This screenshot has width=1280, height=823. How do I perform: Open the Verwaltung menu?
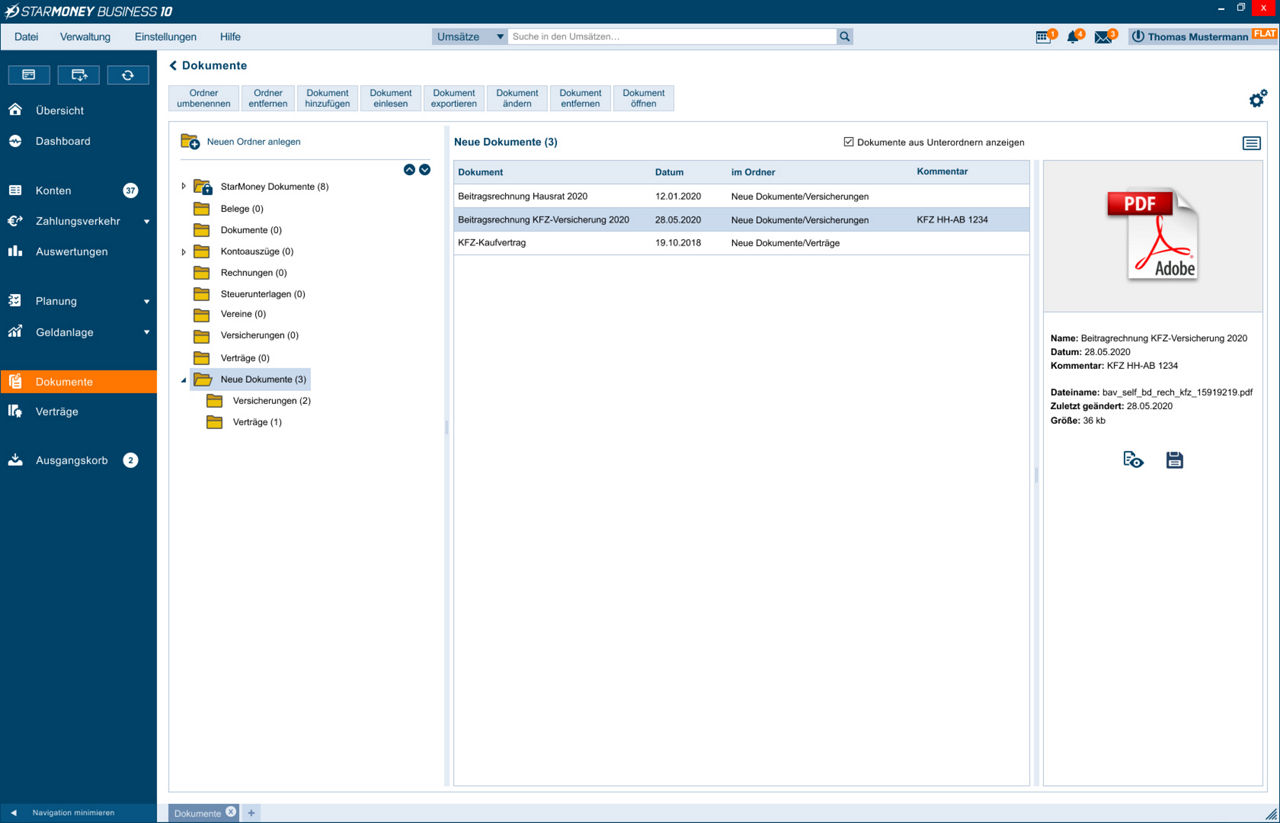pos(85,37)
